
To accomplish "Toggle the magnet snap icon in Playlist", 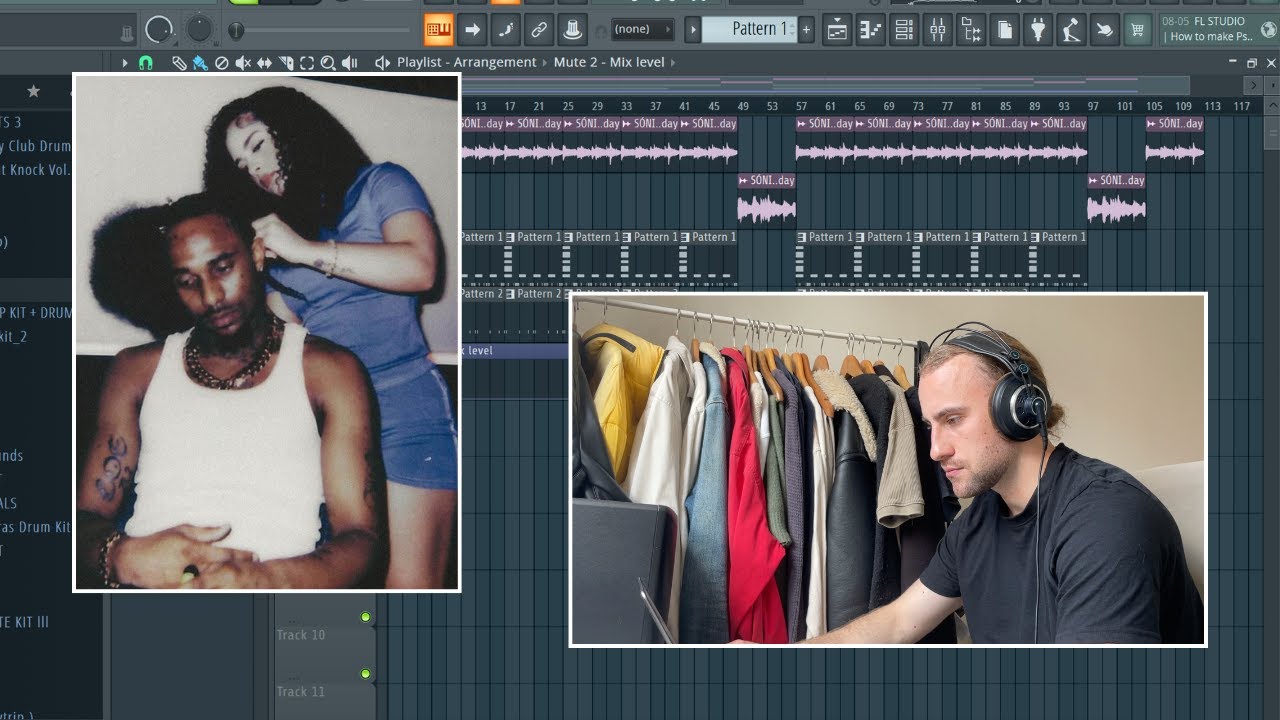I will click(146, 62).
